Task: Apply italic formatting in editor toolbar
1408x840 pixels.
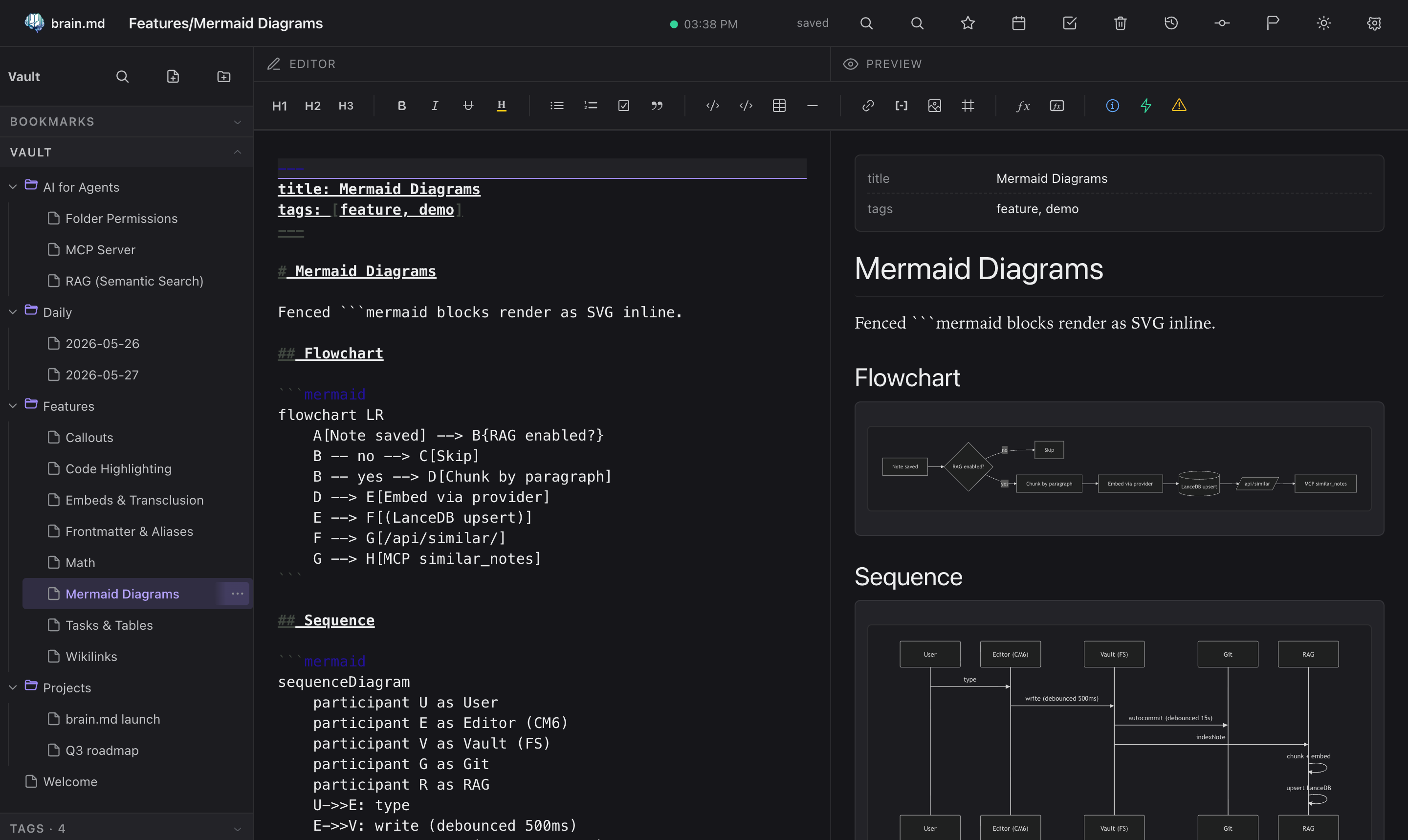Action: [x=435, y=106]
